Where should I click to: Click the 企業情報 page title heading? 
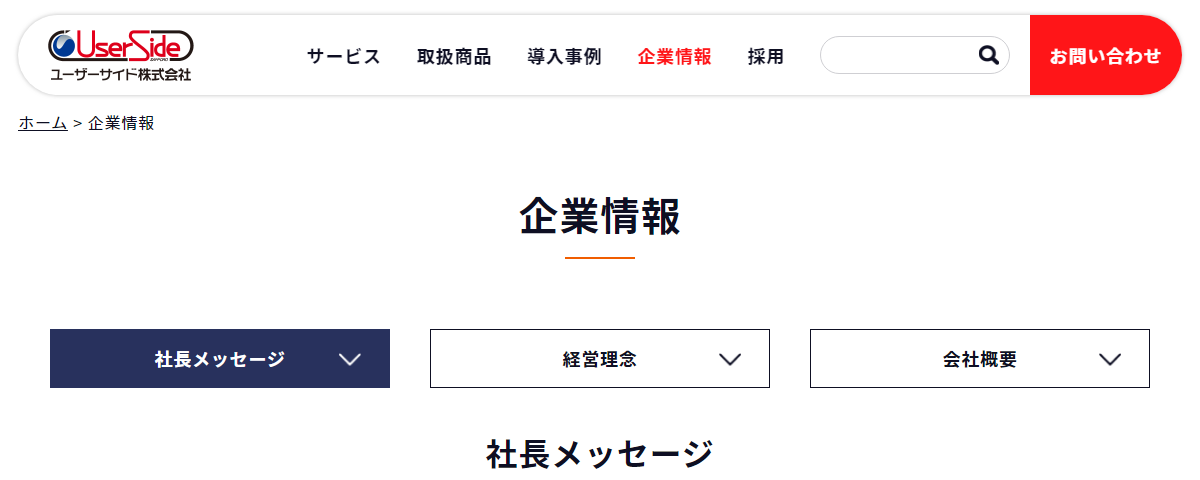pos(600,216)
